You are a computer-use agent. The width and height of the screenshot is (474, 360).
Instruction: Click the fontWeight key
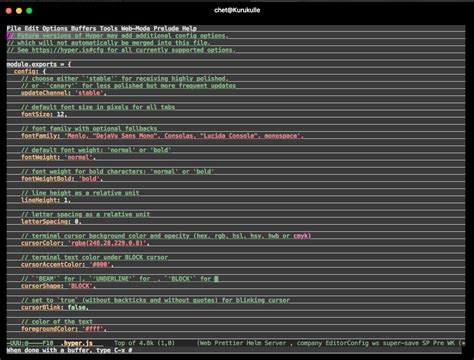click(x=40, y=157)
